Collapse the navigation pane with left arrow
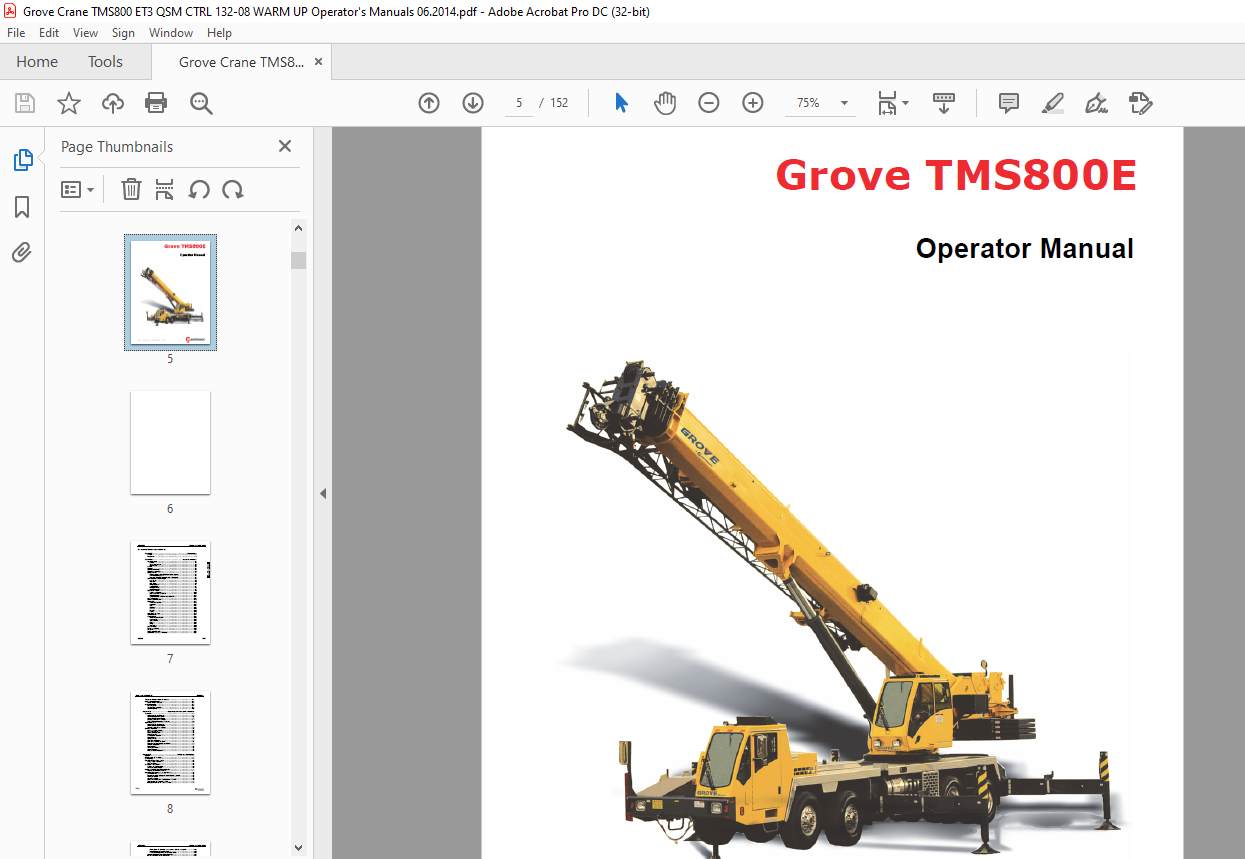 323,493
